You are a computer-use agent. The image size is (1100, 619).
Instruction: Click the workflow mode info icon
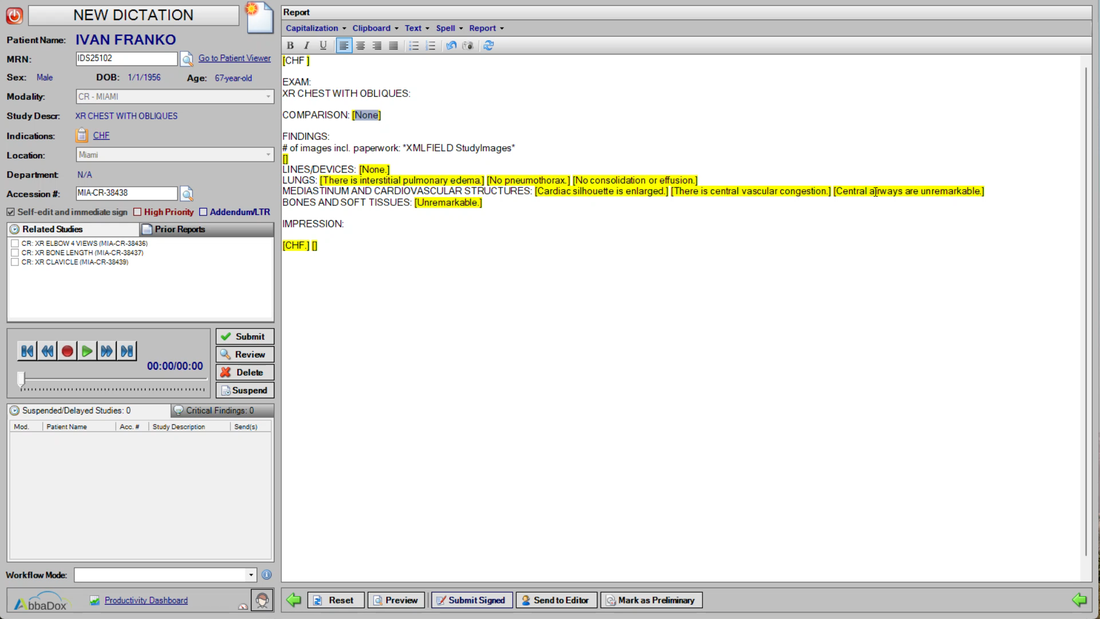(267, 575)
